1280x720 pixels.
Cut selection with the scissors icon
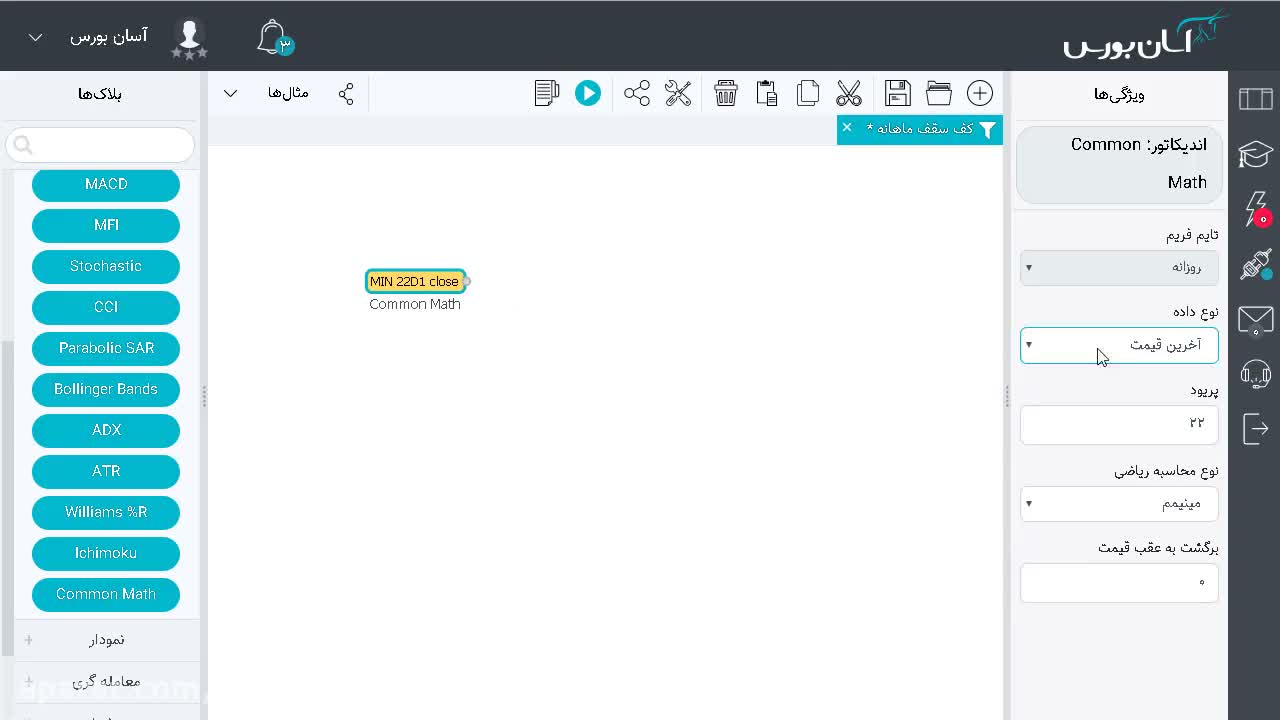[849, 93]
